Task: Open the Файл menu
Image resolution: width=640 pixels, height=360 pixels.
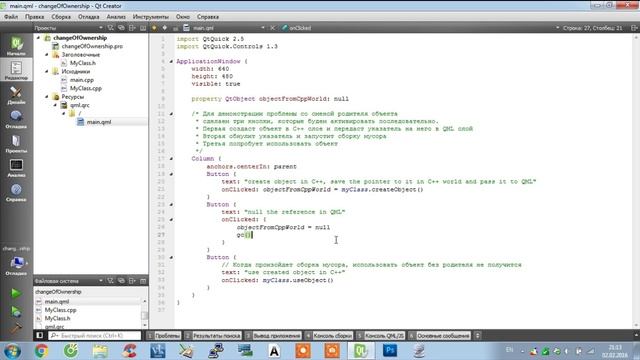Action: tap(11, 17)
